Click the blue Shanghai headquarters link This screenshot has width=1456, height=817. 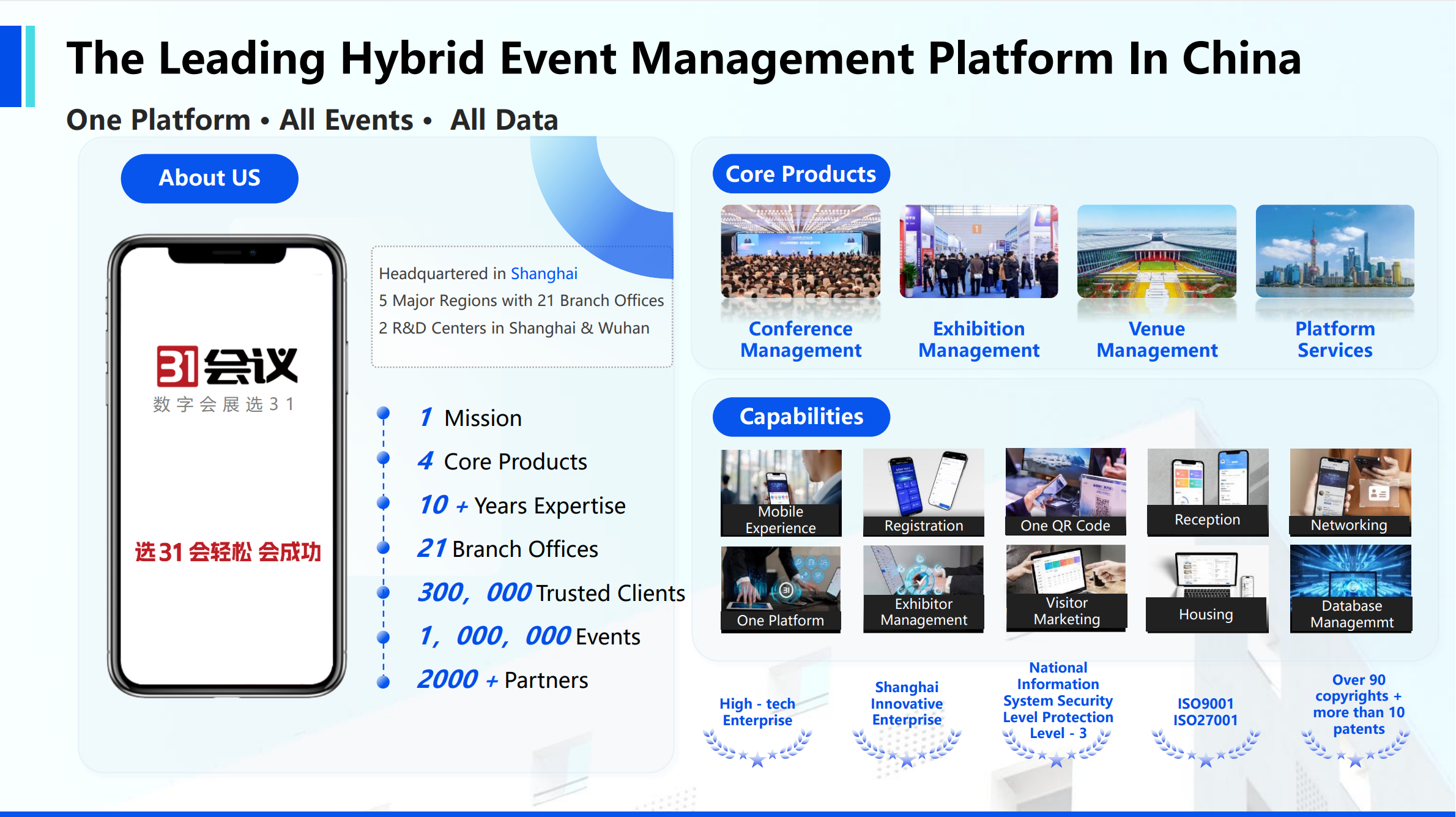(543, 274)
